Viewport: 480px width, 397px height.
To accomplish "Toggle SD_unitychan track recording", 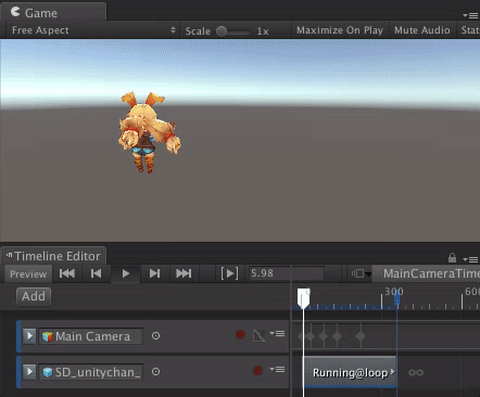I will click(x=258, y=370).
